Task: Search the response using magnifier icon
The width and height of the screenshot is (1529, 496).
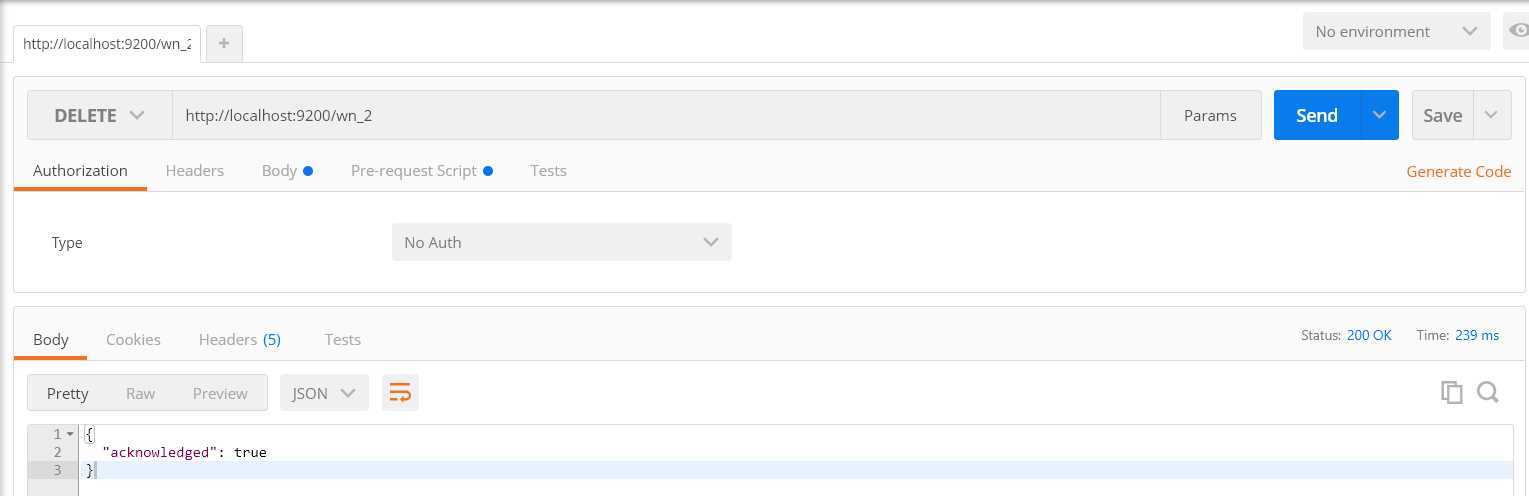Action: 1487,392
